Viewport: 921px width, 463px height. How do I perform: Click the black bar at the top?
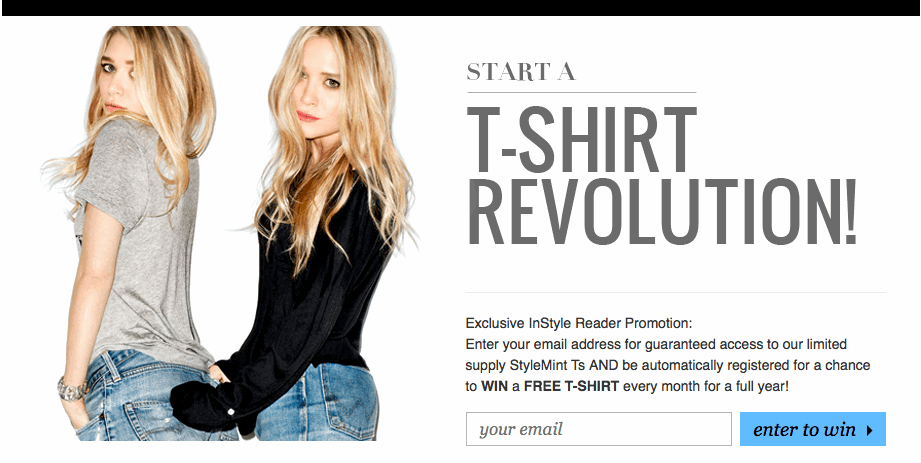click(x=460, y=8)
